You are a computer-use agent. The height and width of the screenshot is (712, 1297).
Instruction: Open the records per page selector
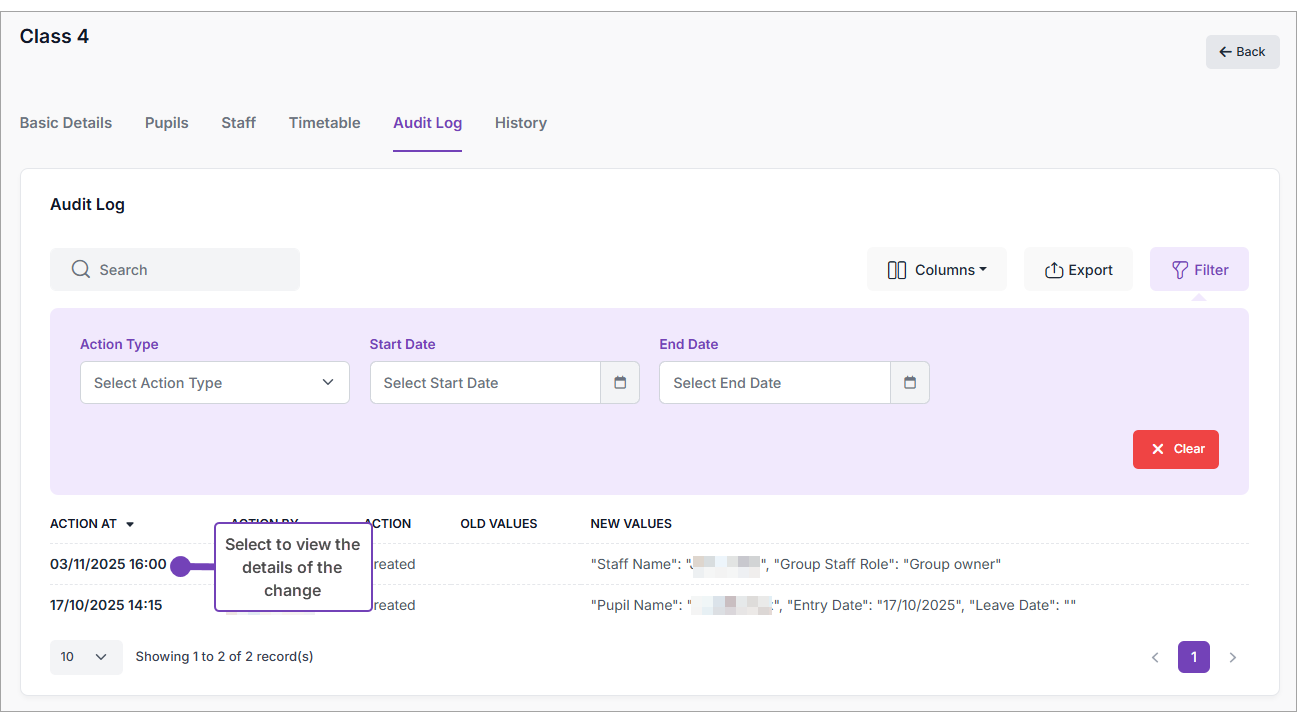(86, 657)
